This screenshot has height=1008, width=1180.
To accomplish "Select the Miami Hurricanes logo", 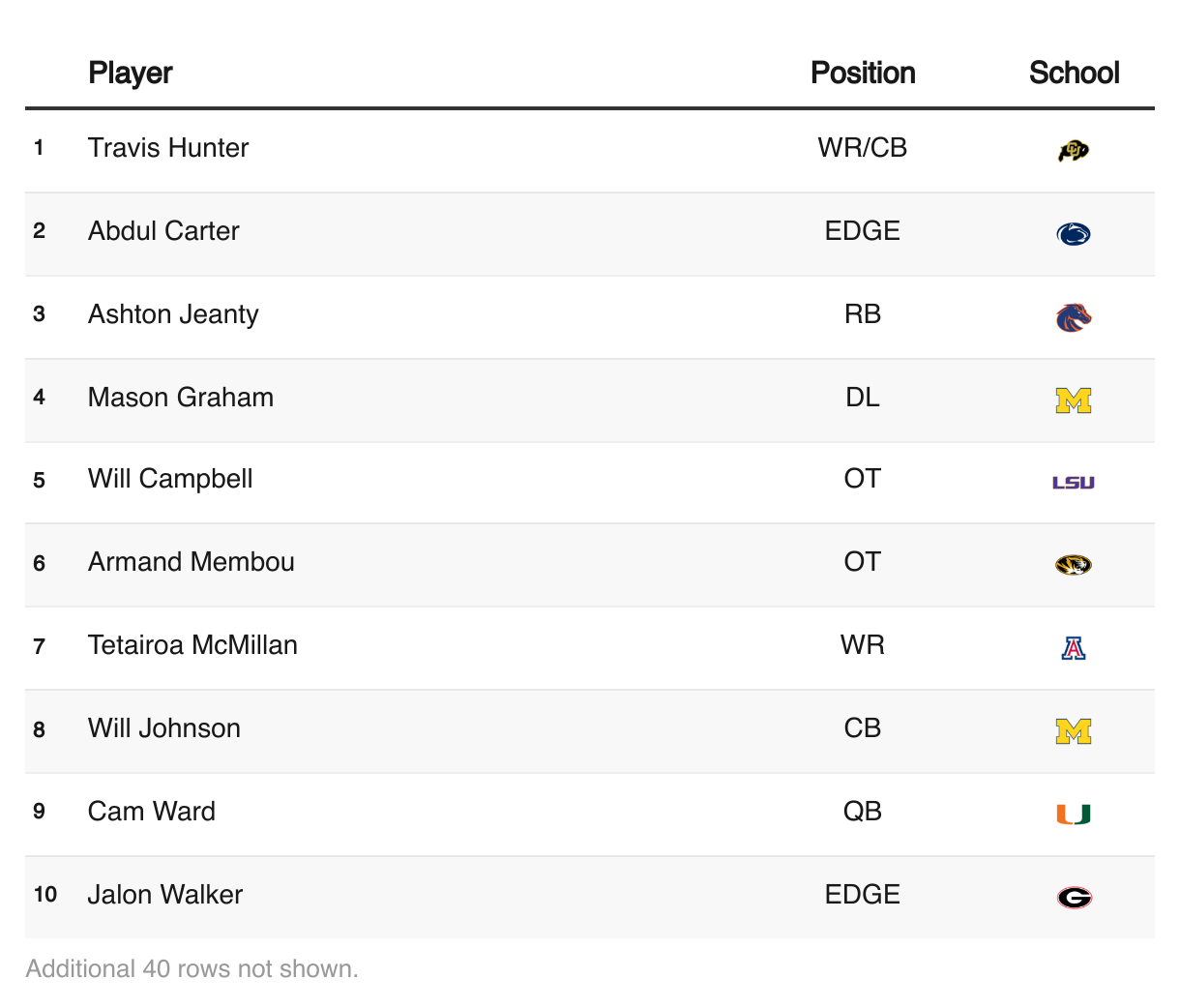I will pos(1074,815).
